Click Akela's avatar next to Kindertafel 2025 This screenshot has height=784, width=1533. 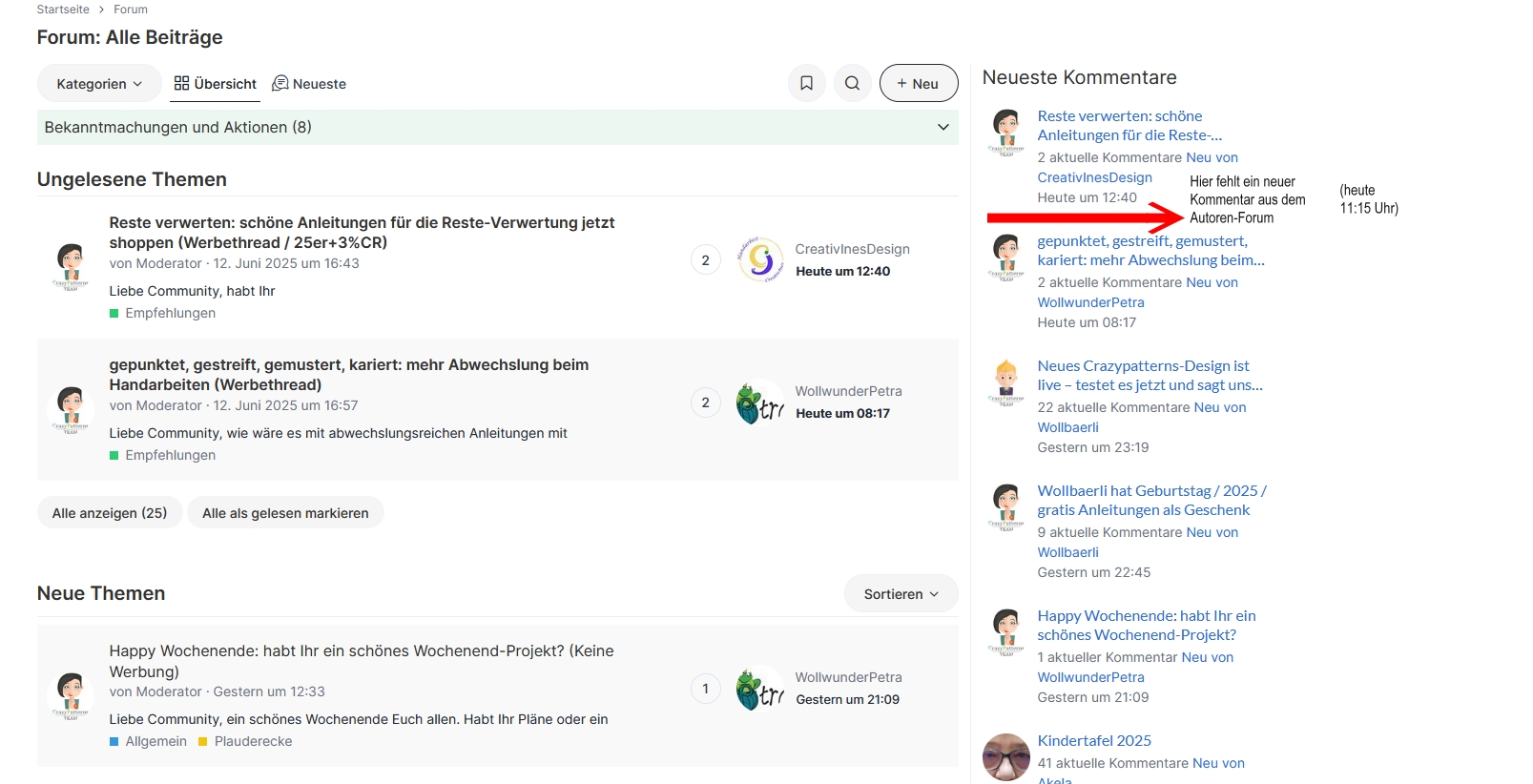tap(1006, 757)
